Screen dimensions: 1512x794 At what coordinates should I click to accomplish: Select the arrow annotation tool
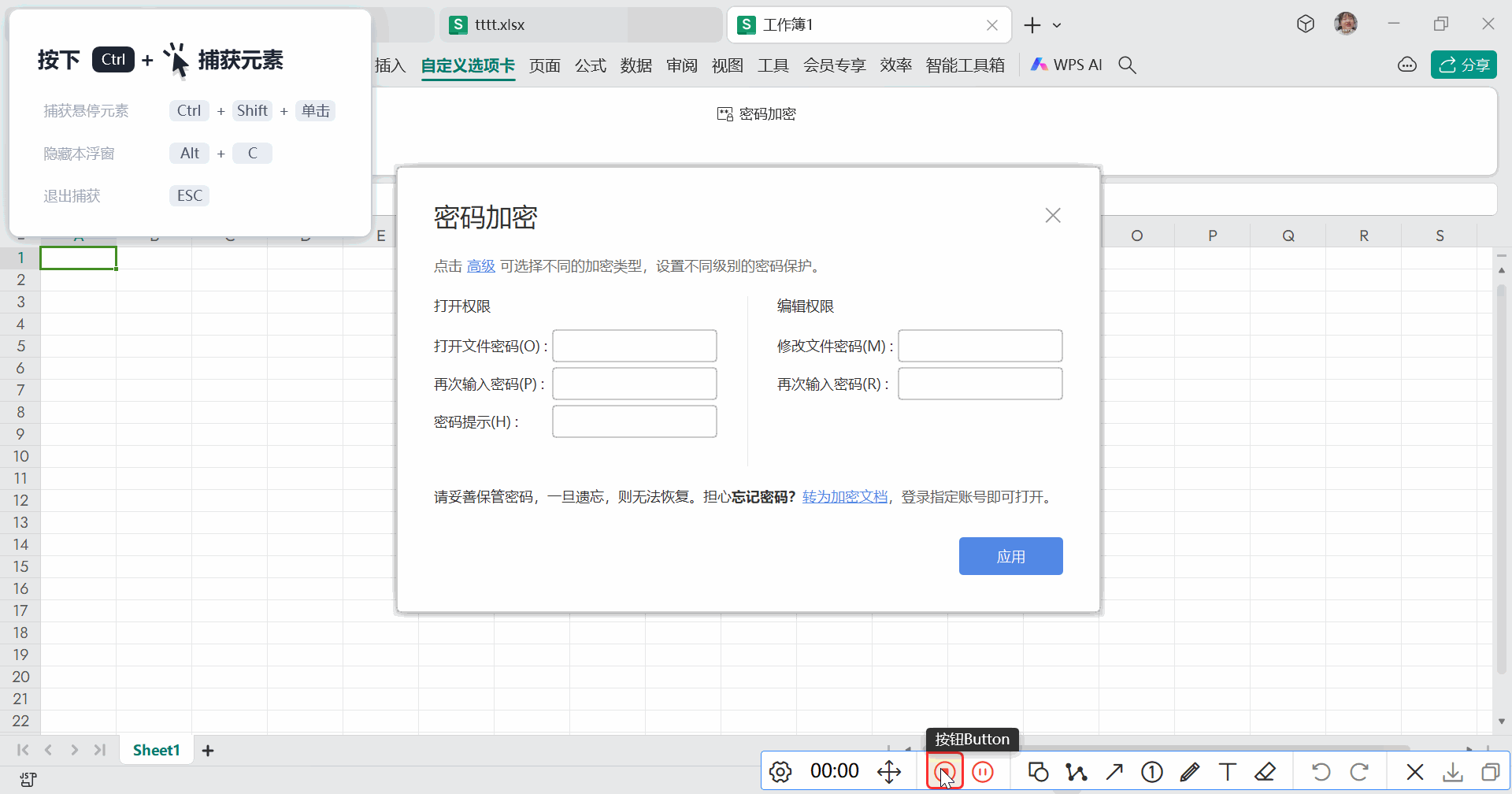coord(1114,772)
